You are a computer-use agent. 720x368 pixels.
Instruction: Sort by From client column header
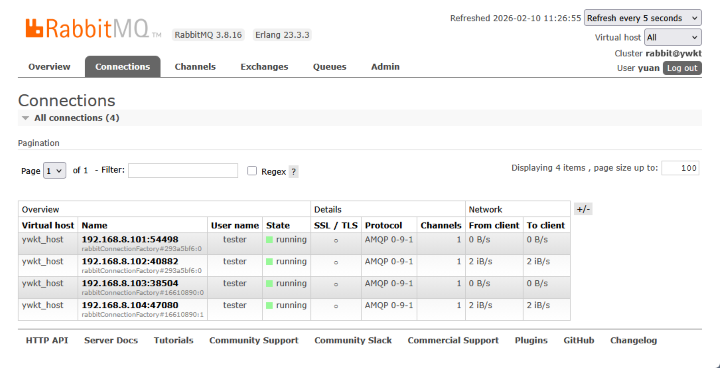coord(494,226)
